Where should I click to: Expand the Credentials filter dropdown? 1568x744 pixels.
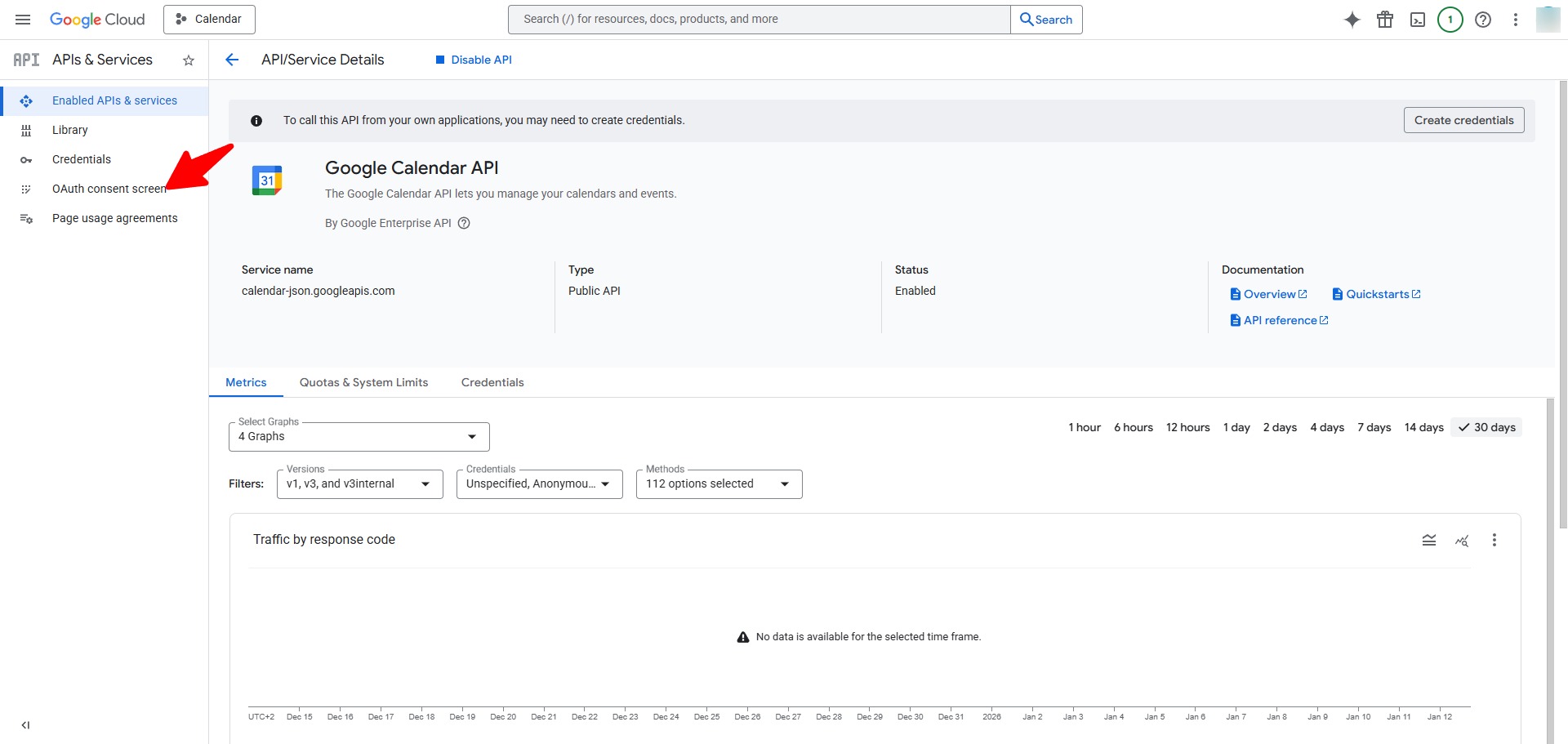click(540, 484)
